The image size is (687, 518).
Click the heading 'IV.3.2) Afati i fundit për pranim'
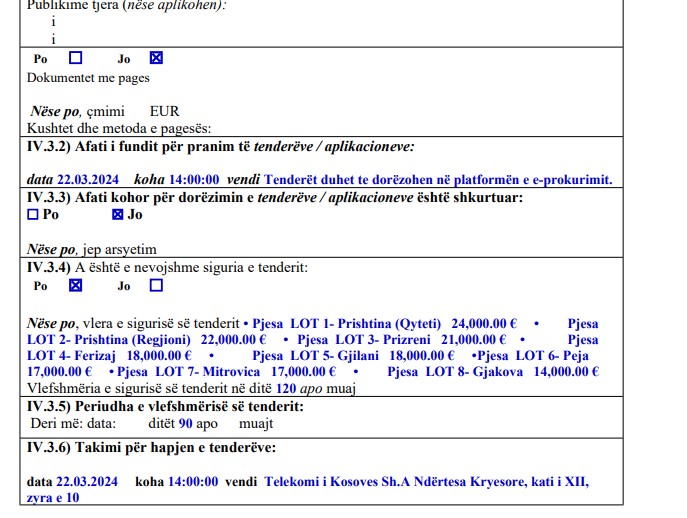pos(138,146)
